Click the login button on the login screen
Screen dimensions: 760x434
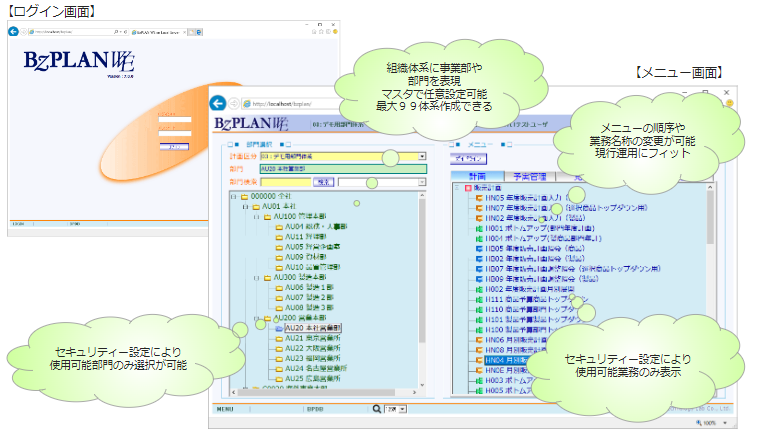[176, 146]
